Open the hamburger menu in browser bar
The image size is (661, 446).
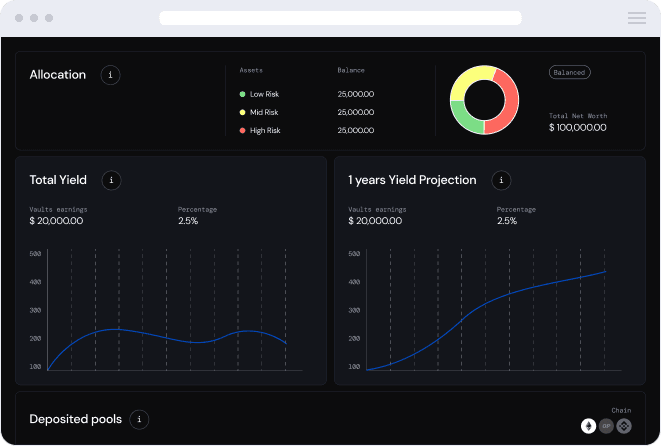pos(636,18)
